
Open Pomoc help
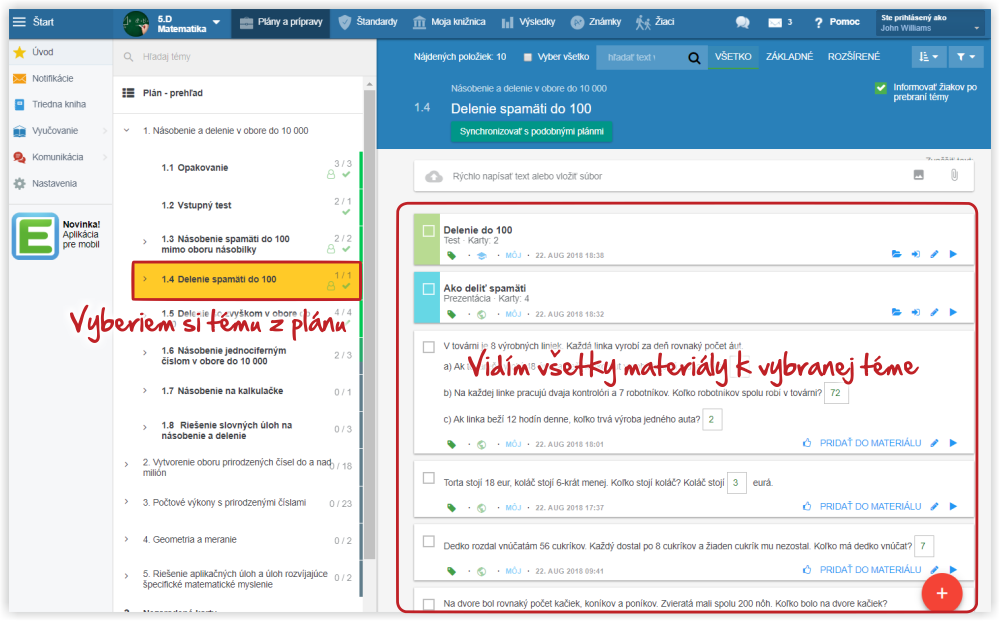click(837, 22)
